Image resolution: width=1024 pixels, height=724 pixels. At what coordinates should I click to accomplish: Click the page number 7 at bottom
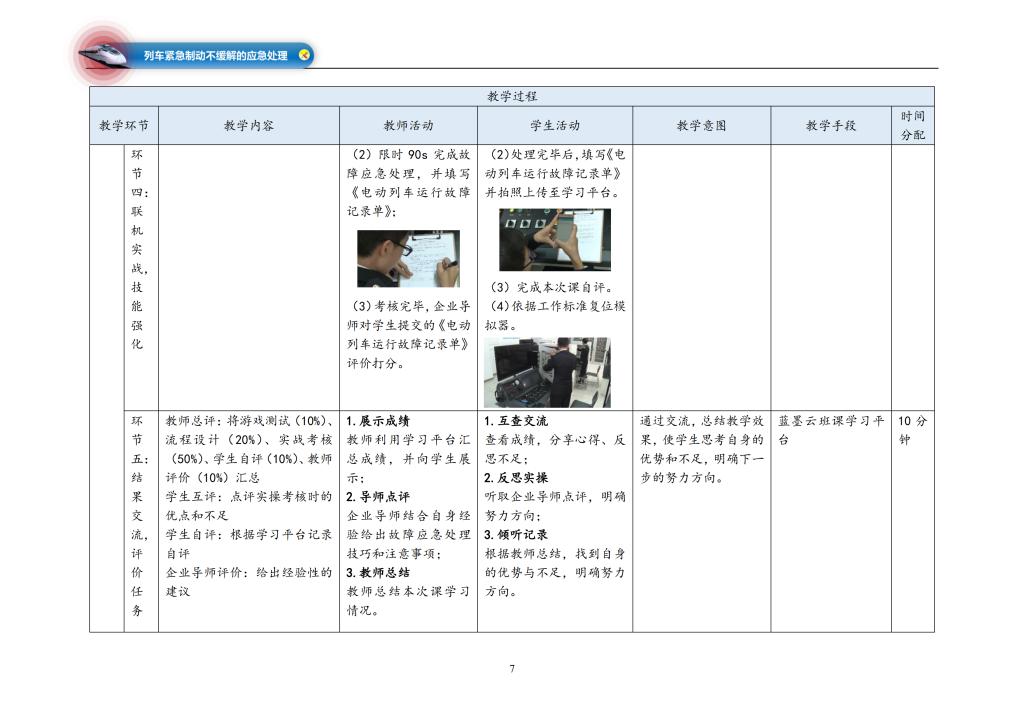[x=512, y=669]
